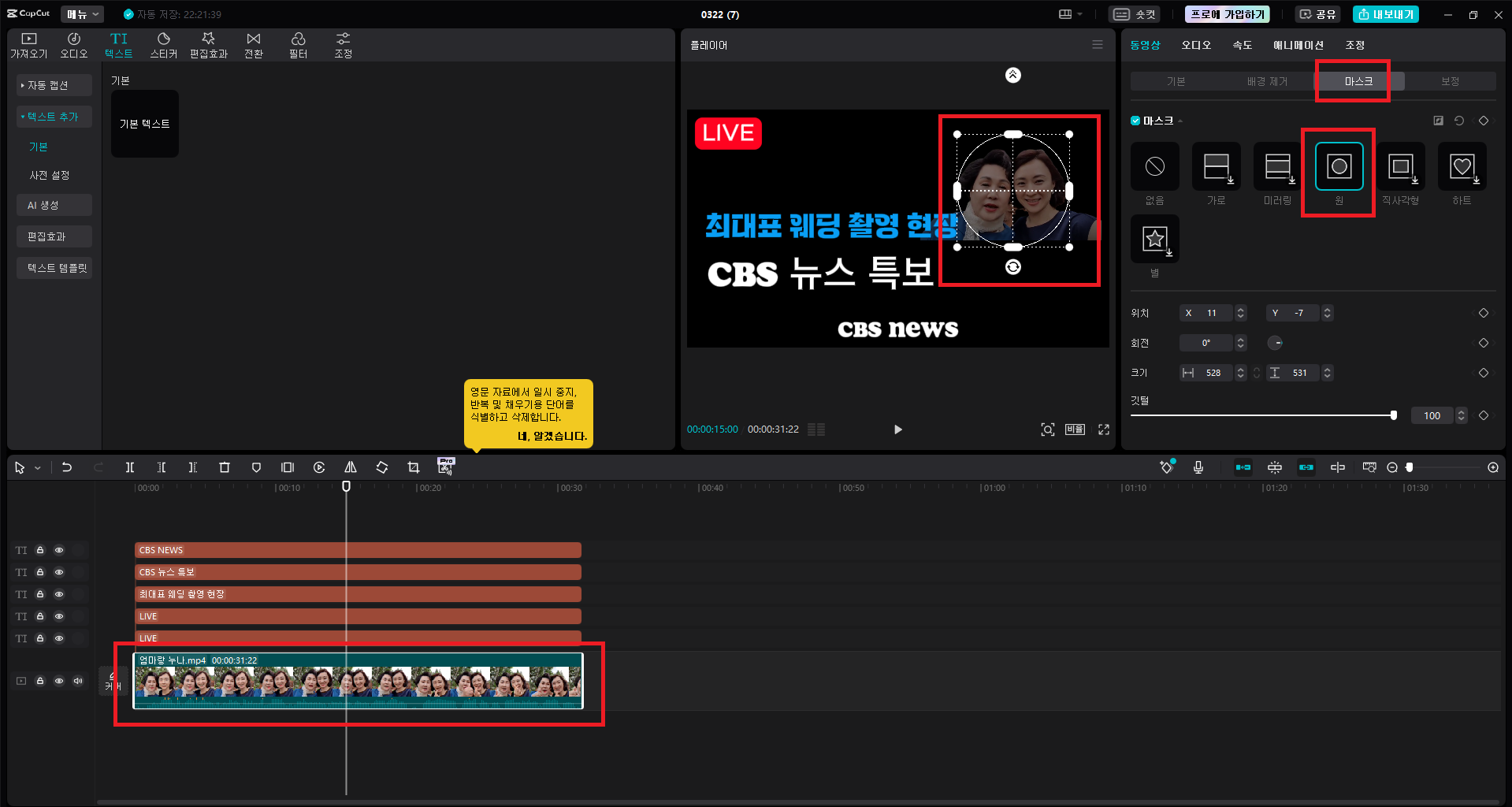Lock the CBS 뉴스 특보 text track
1512x807 pixels.
(x=40, y=572)
